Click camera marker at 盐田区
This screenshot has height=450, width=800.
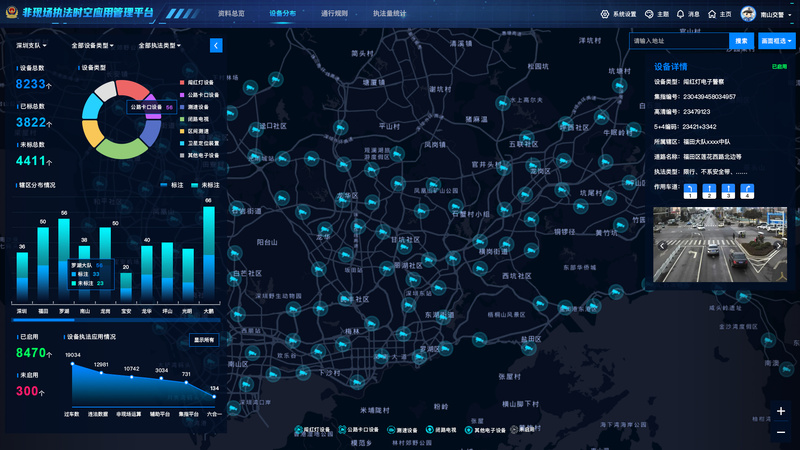click(x=529, y=348)
